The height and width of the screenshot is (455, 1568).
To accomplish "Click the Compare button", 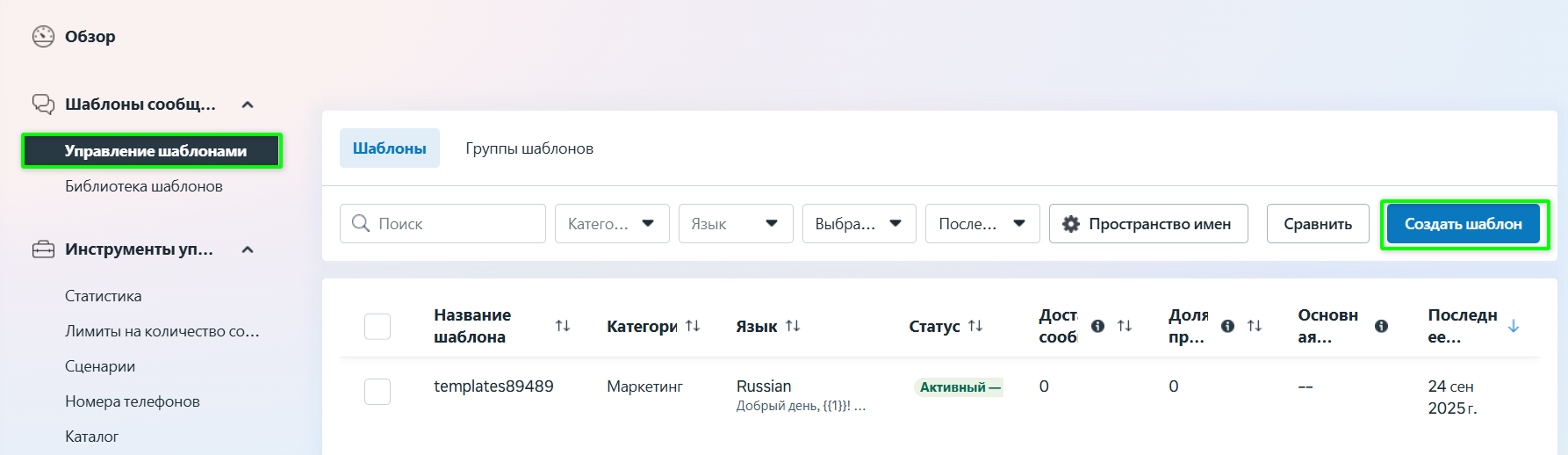I will pos(1318,224).
